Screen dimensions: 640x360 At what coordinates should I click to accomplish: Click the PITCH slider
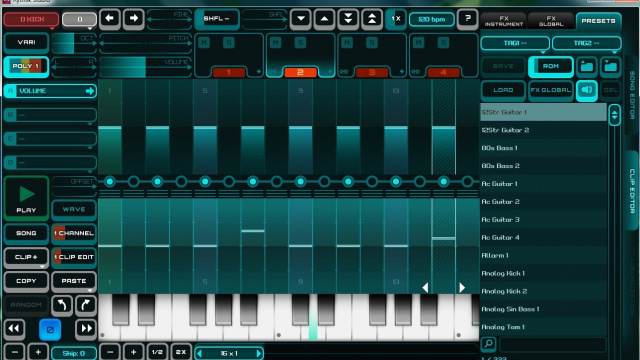point(145,43)
